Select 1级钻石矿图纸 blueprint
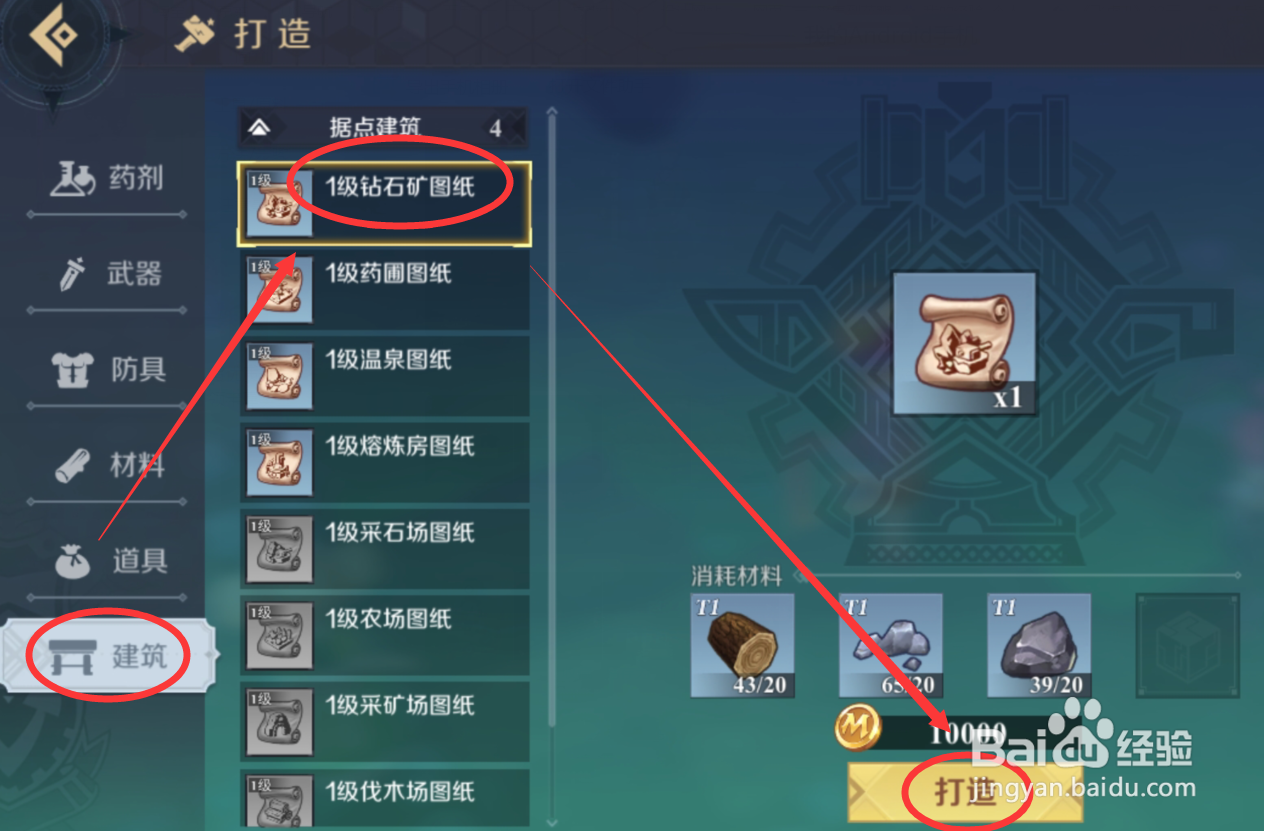1264x831 pixels. [x=384, y=204]
